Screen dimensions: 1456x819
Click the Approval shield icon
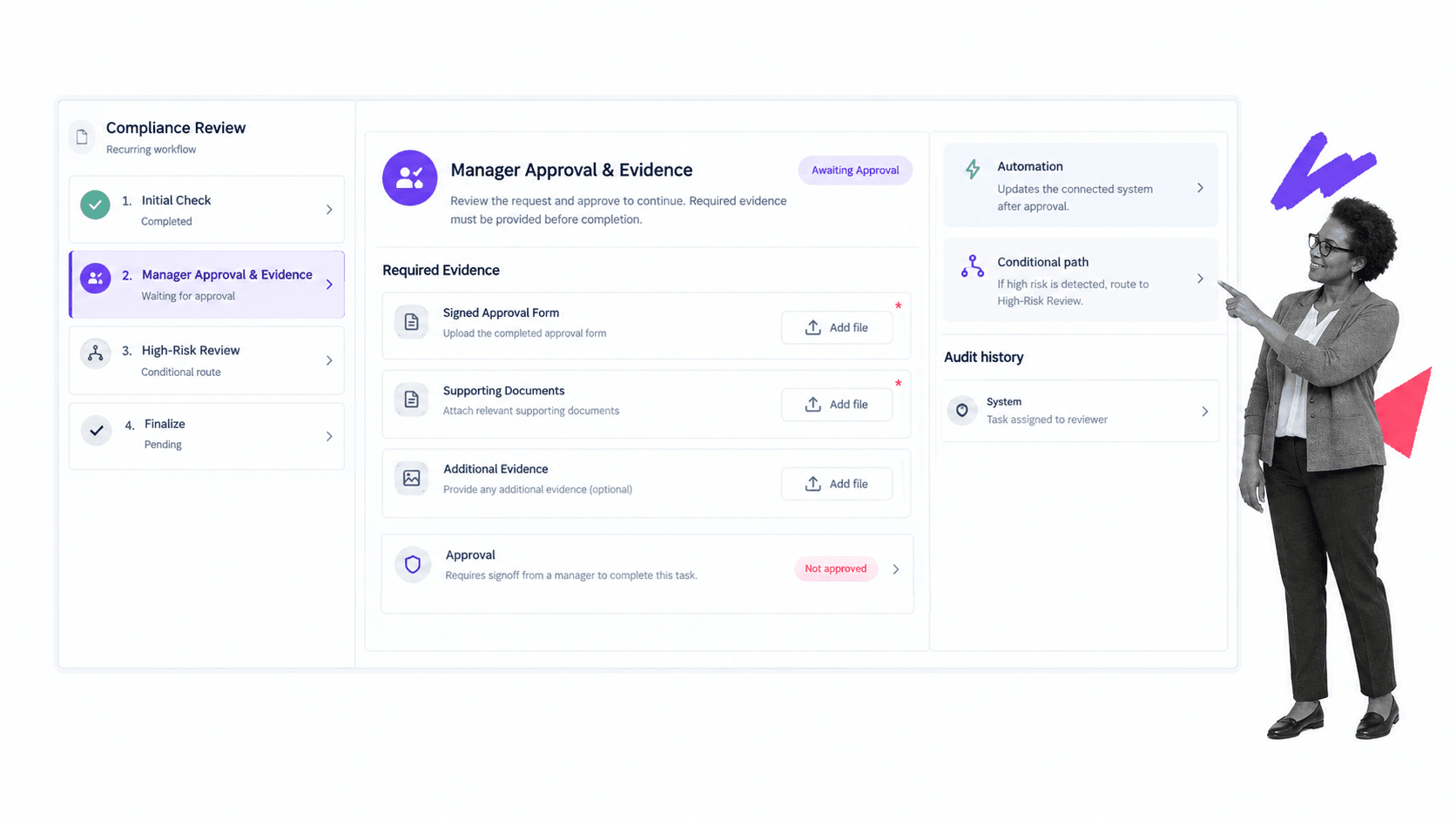pos(413,564)
